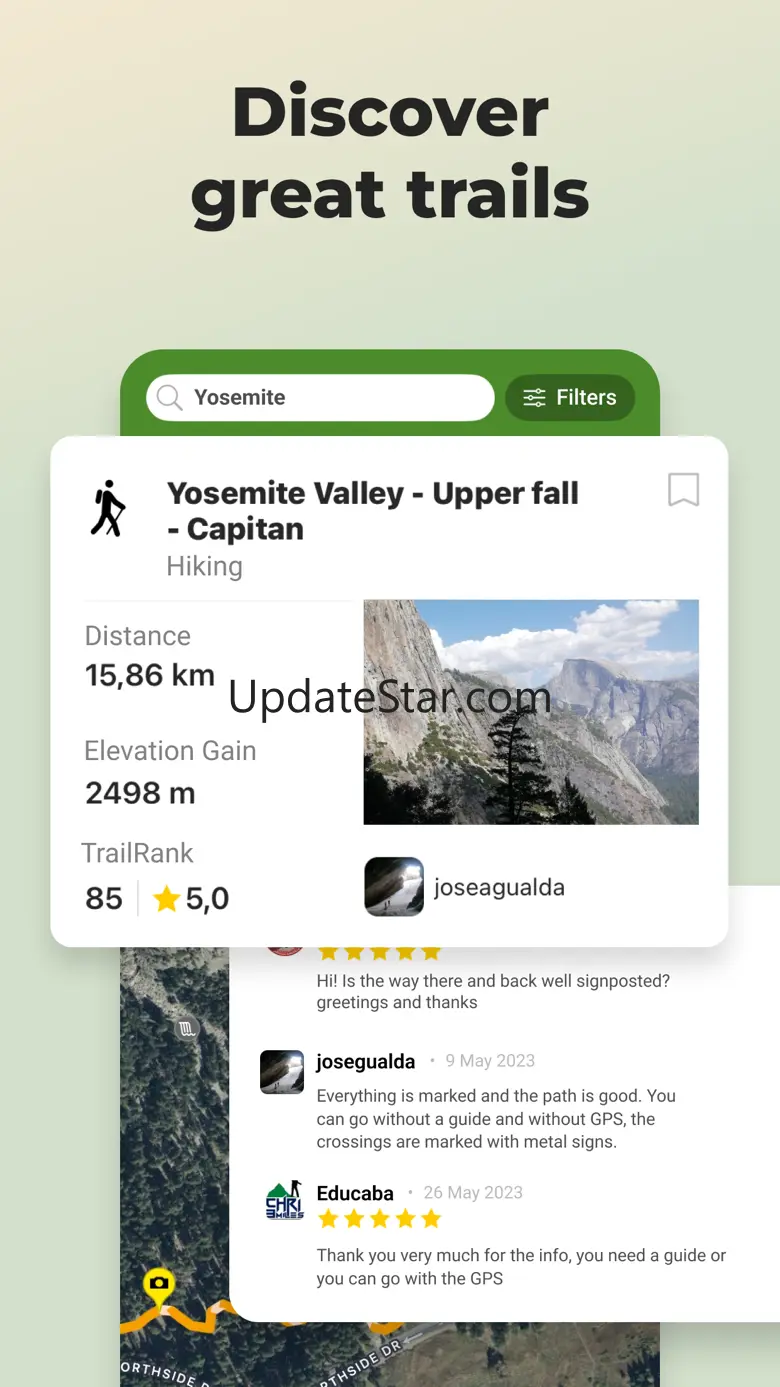The width and height of the screenshot is (780, 1387).
Task: Open joseagualda's author profile name
Action: point(499,888)
